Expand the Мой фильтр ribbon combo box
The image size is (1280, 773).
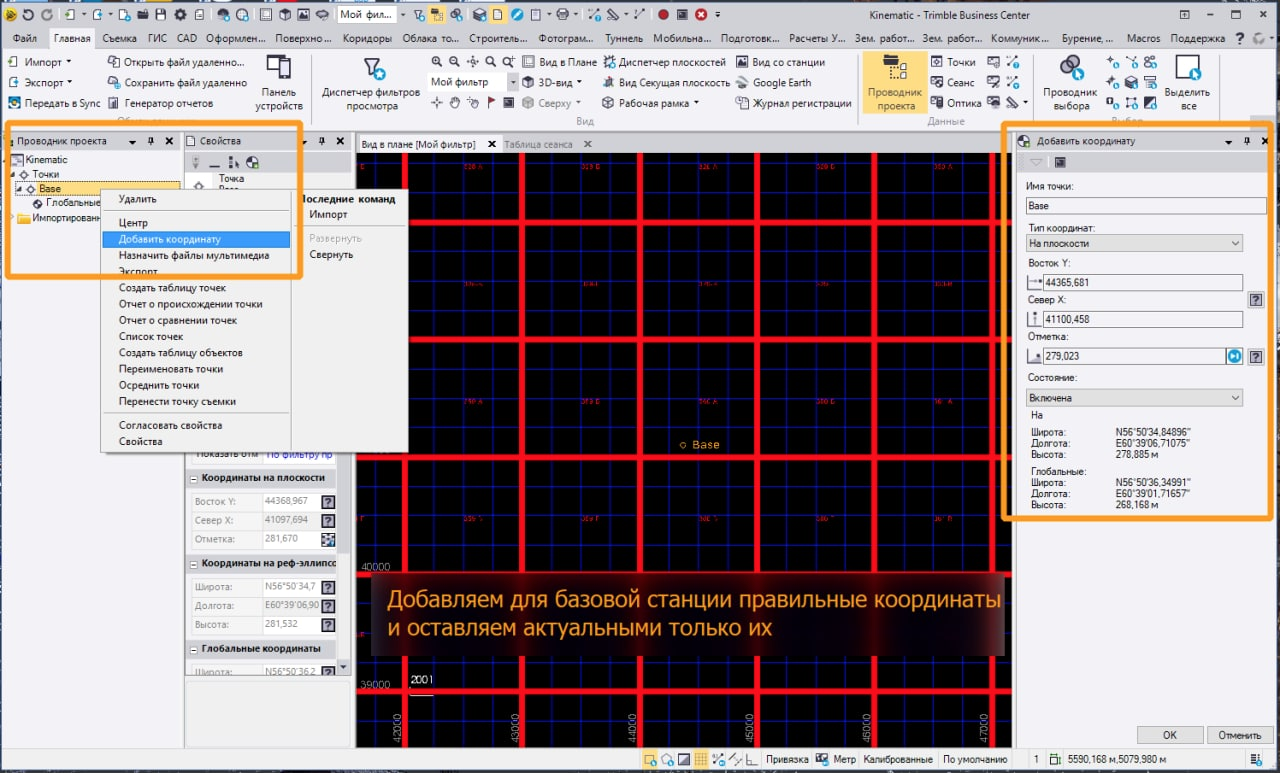(x=513, y=83)
